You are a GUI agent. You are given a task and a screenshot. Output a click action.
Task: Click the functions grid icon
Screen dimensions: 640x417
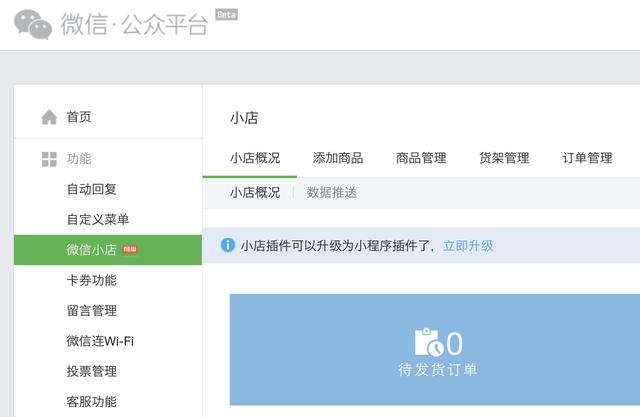[49, 159]
